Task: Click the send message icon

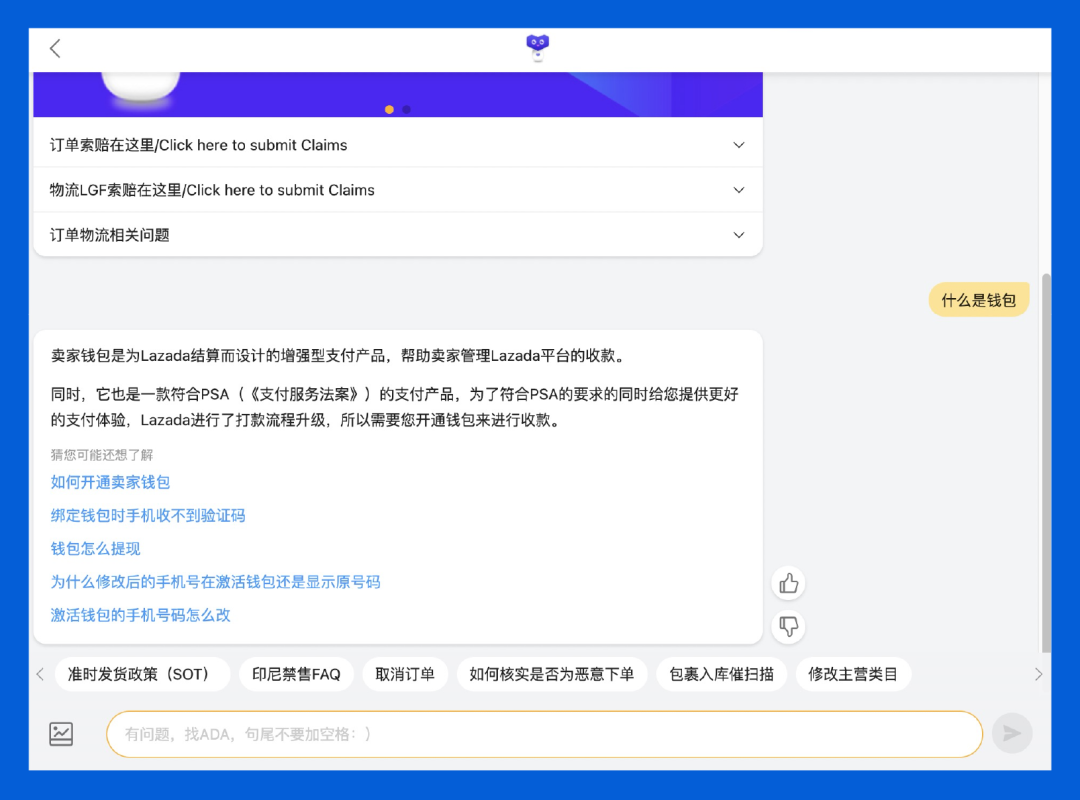Action: (1011, 733)
